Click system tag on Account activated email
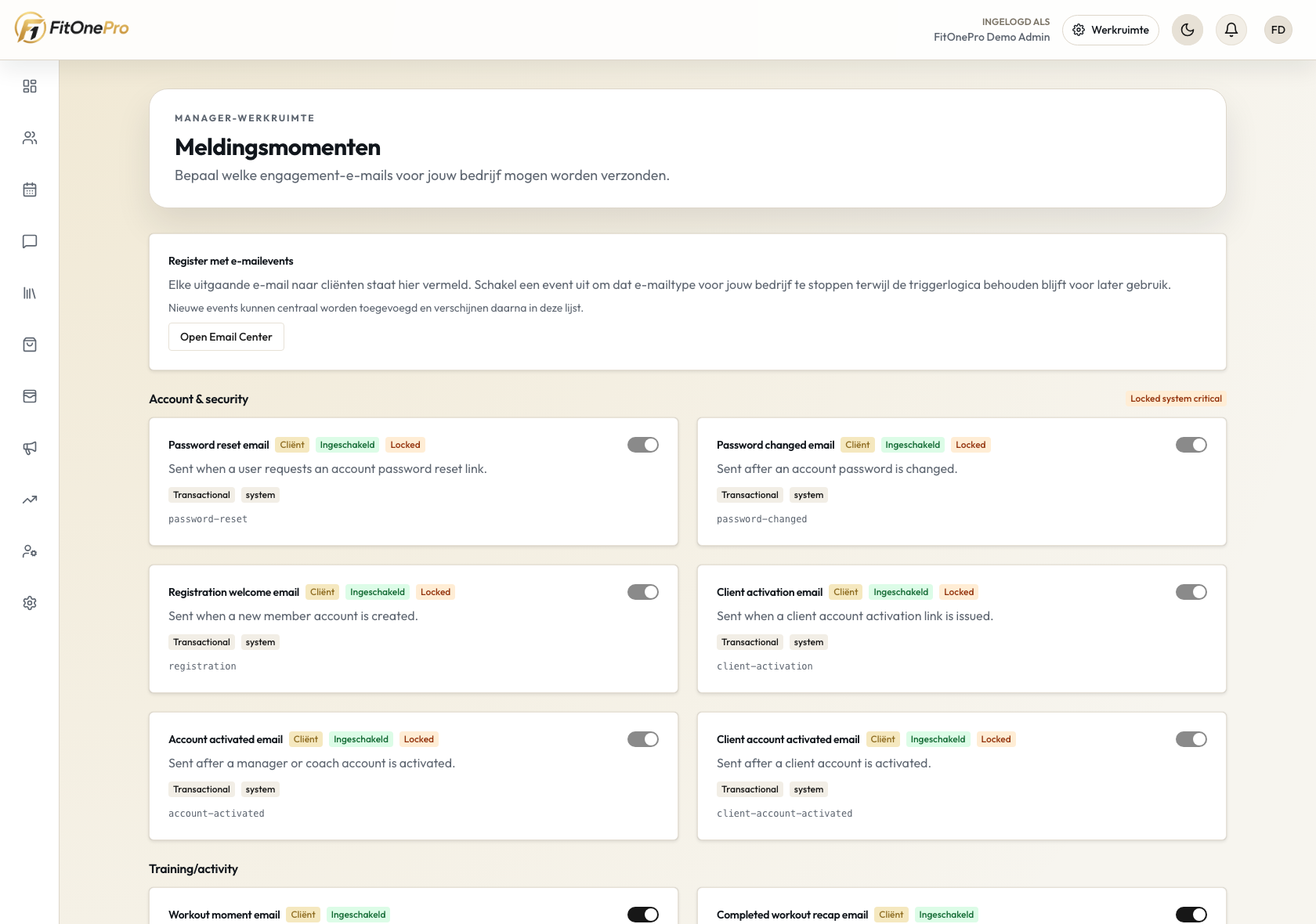The height and width of the screenshot is (924, 1316). click(260, 789)
